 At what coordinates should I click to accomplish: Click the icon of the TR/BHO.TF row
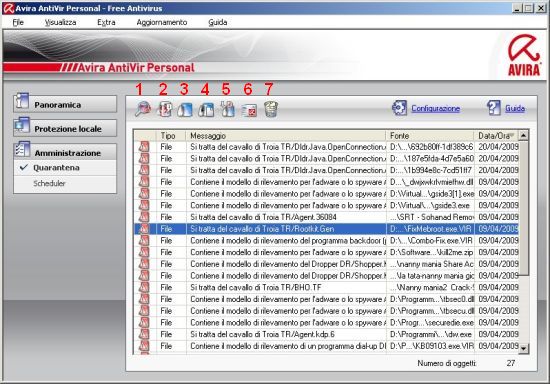point(144,288)
